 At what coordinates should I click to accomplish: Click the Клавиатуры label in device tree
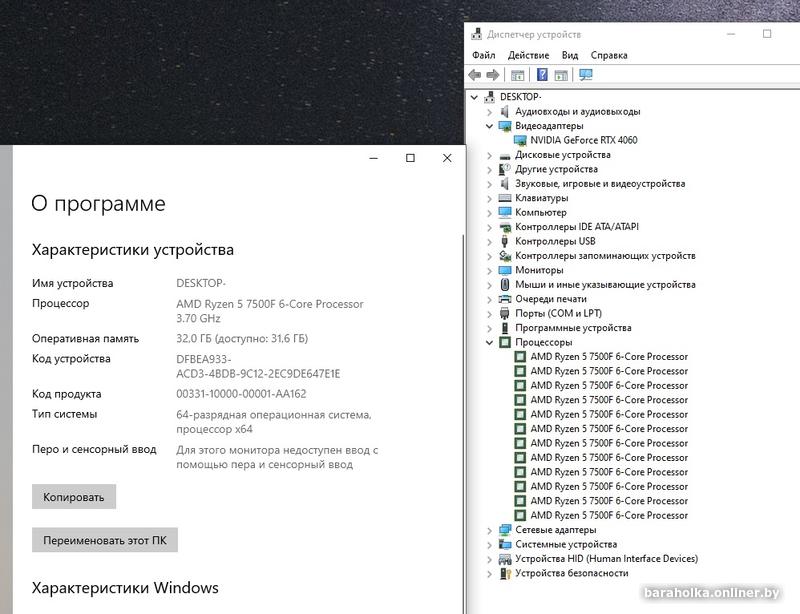541,198
